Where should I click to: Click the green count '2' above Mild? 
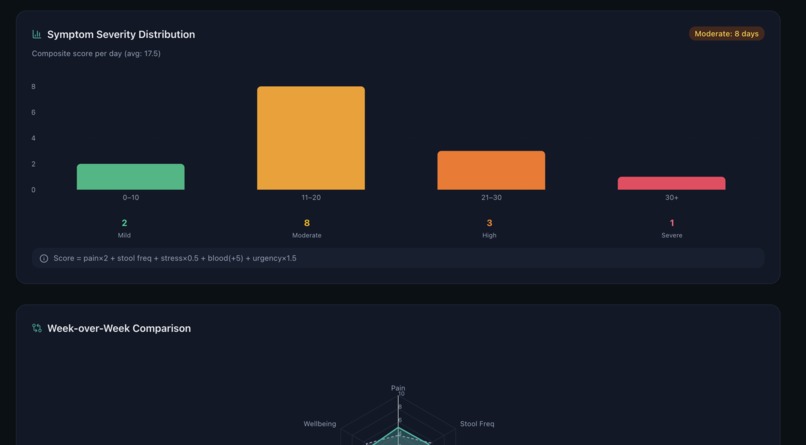(124, 223)
